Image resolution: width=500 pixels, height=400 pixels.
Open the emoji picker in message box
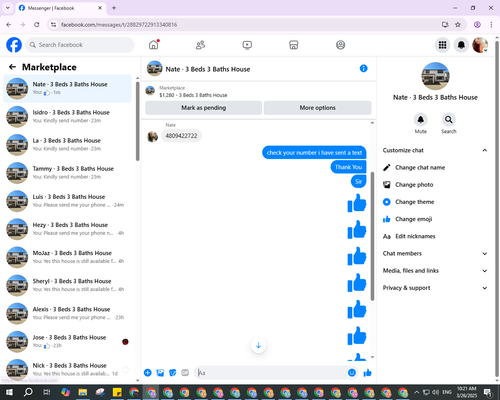(x=352, y=373)
